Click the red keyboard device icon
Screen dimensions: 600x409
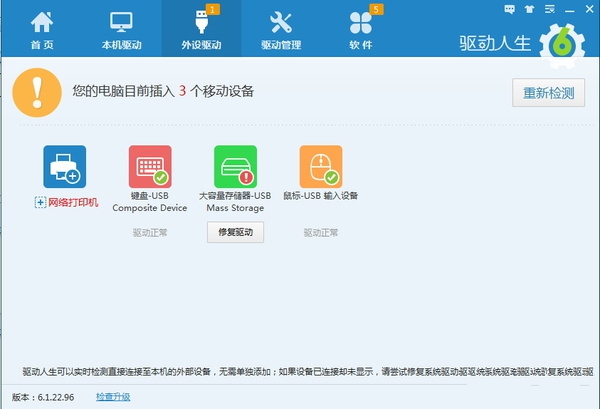pyautogui.click(x=150, y=166)
